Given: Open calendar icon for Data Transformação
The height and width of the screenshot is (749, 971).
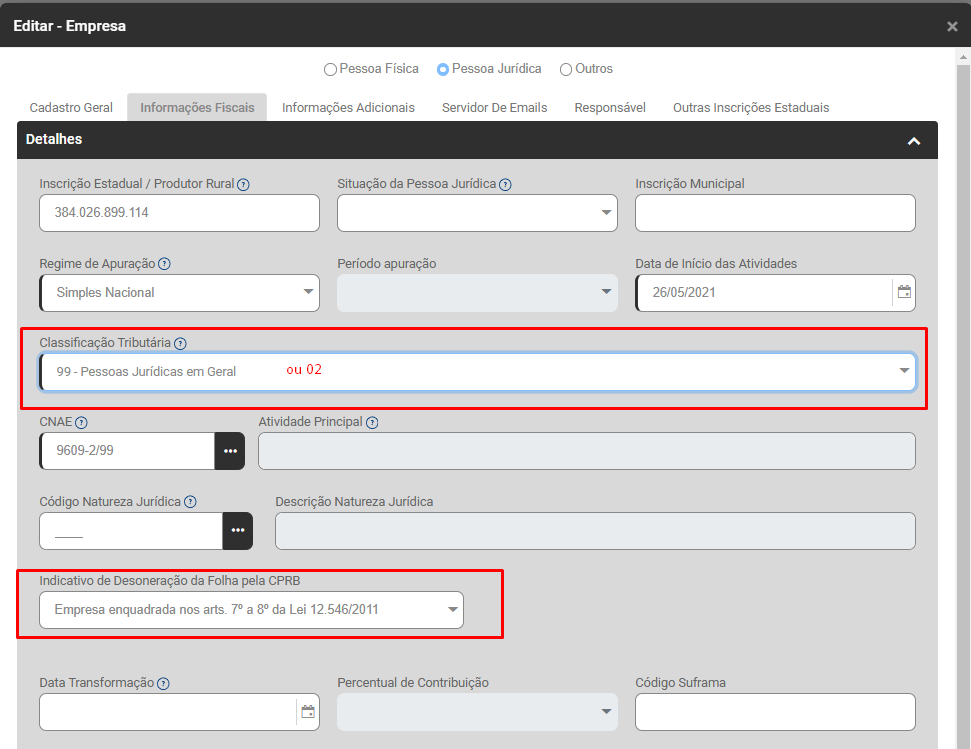Looking at the screenshot, I should pyautogui.click(x=308, y=712).
